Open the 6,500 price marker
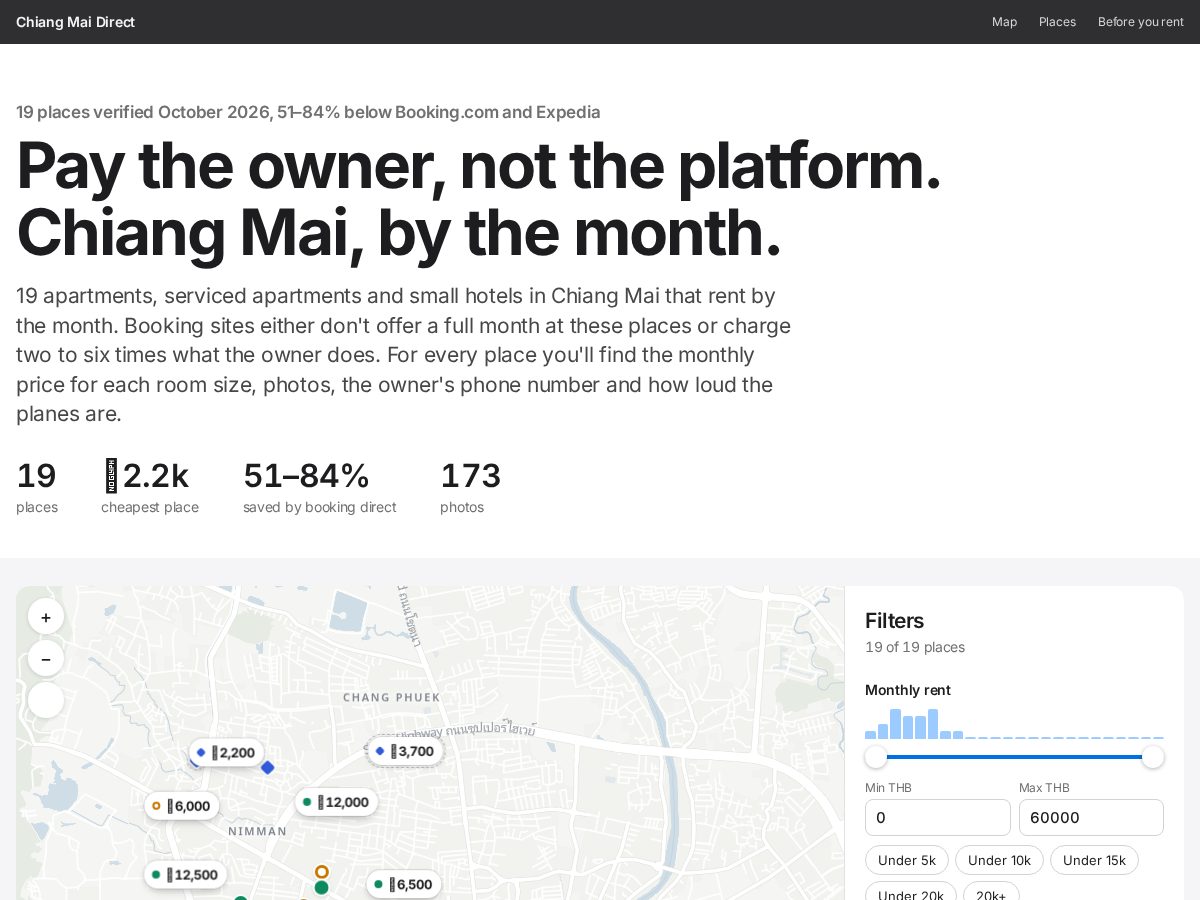1200x900 pixels. pyautogui.click(x=404, y=884)
